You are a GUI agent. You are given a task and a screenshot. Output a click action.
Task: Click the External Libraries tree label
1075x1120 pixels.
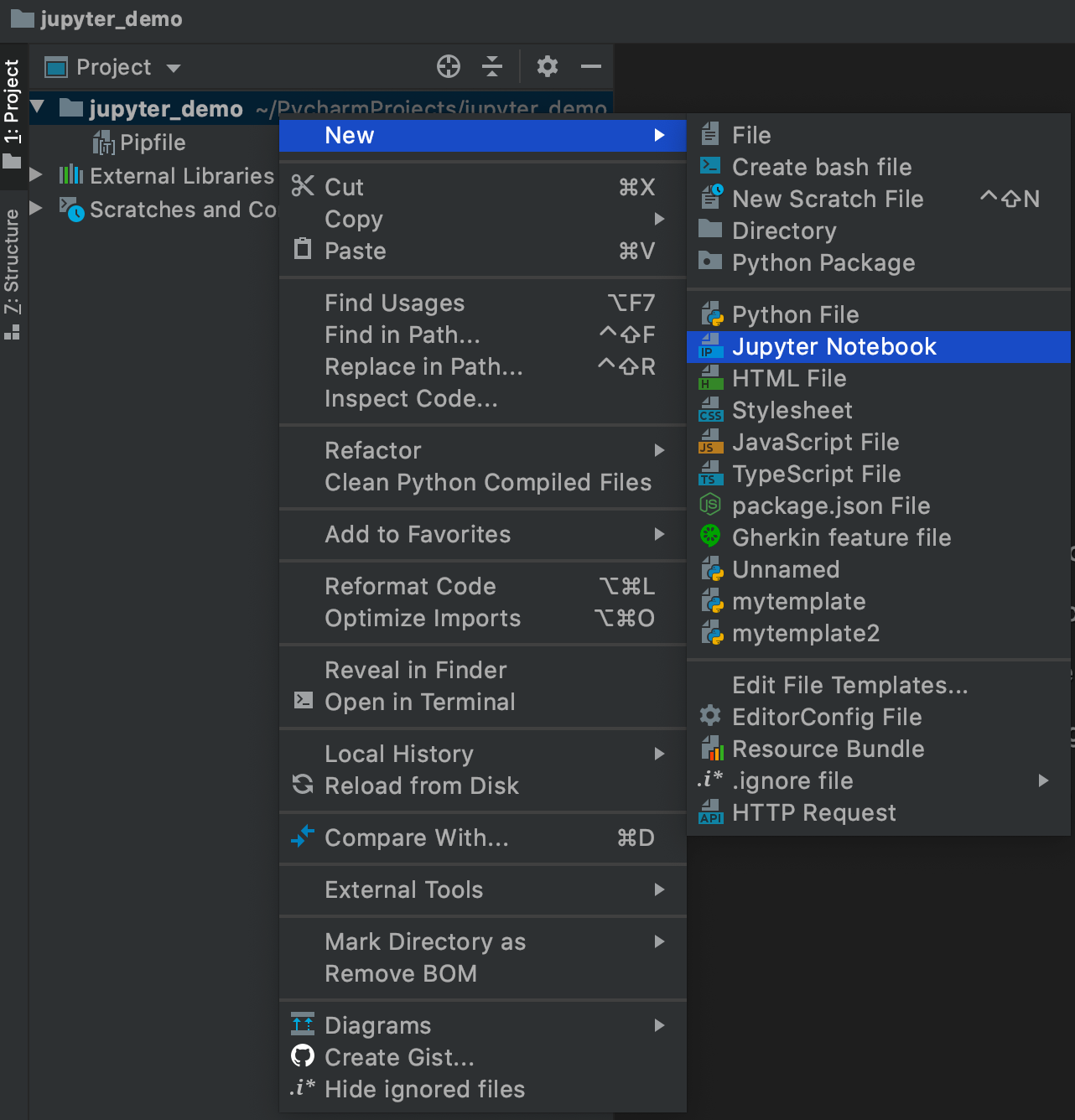tap(182, 175)
